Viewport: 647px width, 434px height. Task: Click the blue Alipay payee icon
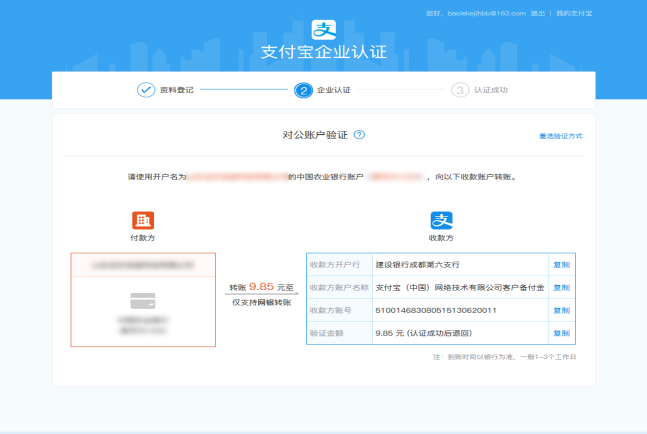coord(442,220)
